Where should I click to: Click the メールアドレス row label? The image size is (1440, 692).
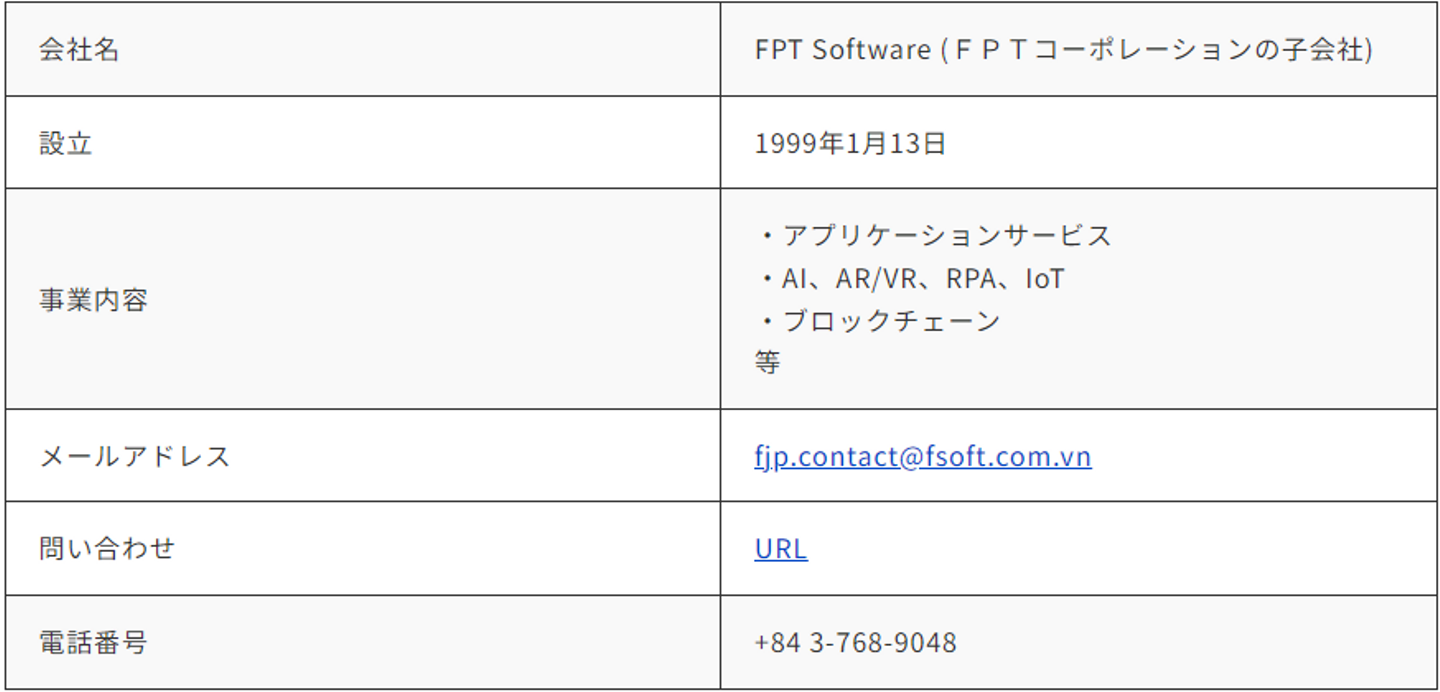tap(134, 457)
